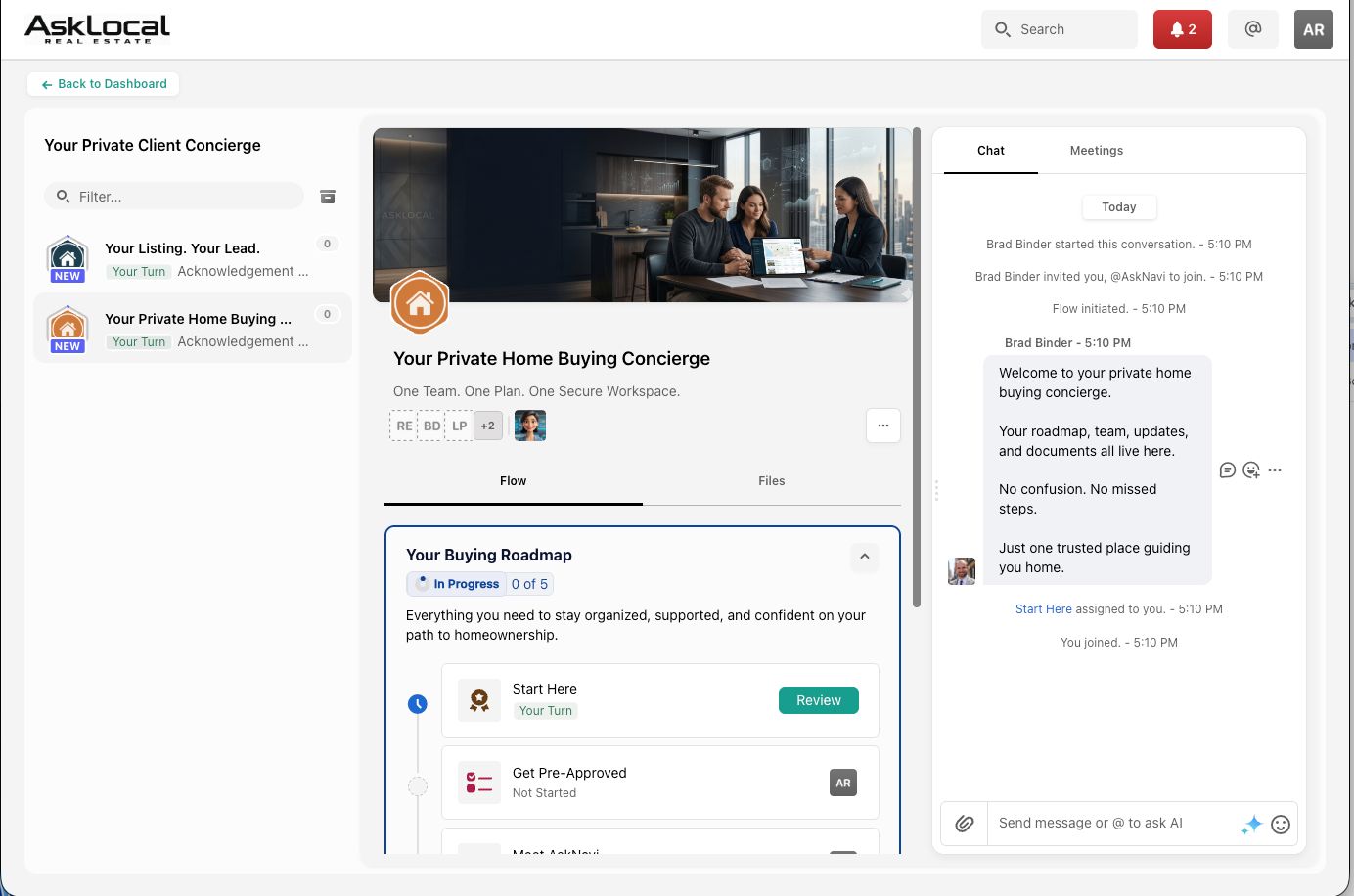Screen dimensions: 1354x896
Task: Open the concierge more options menu
Action: [883, 426]
